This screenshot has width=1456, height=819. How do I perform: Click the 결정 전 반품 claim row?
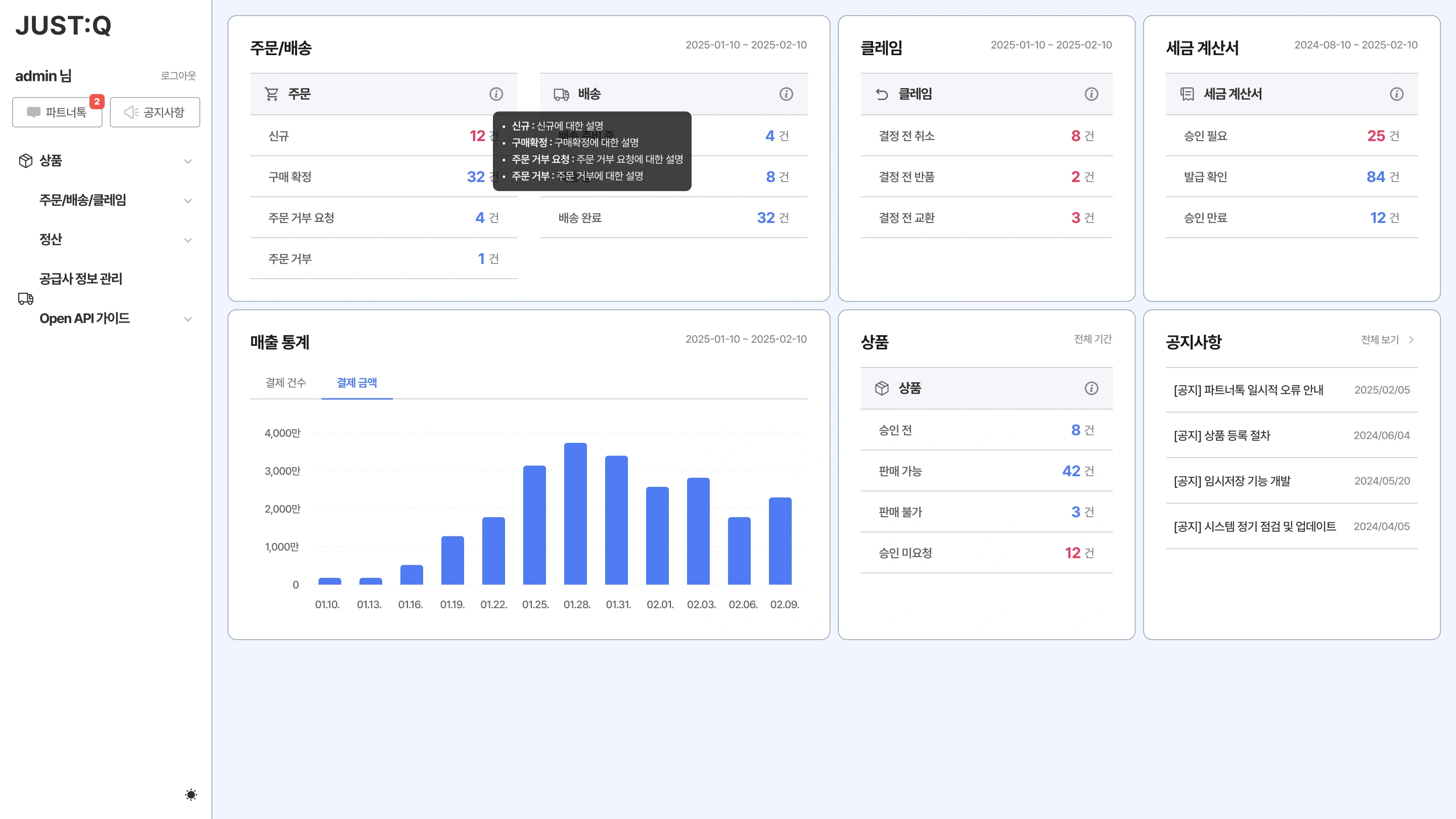pos(986,177)
